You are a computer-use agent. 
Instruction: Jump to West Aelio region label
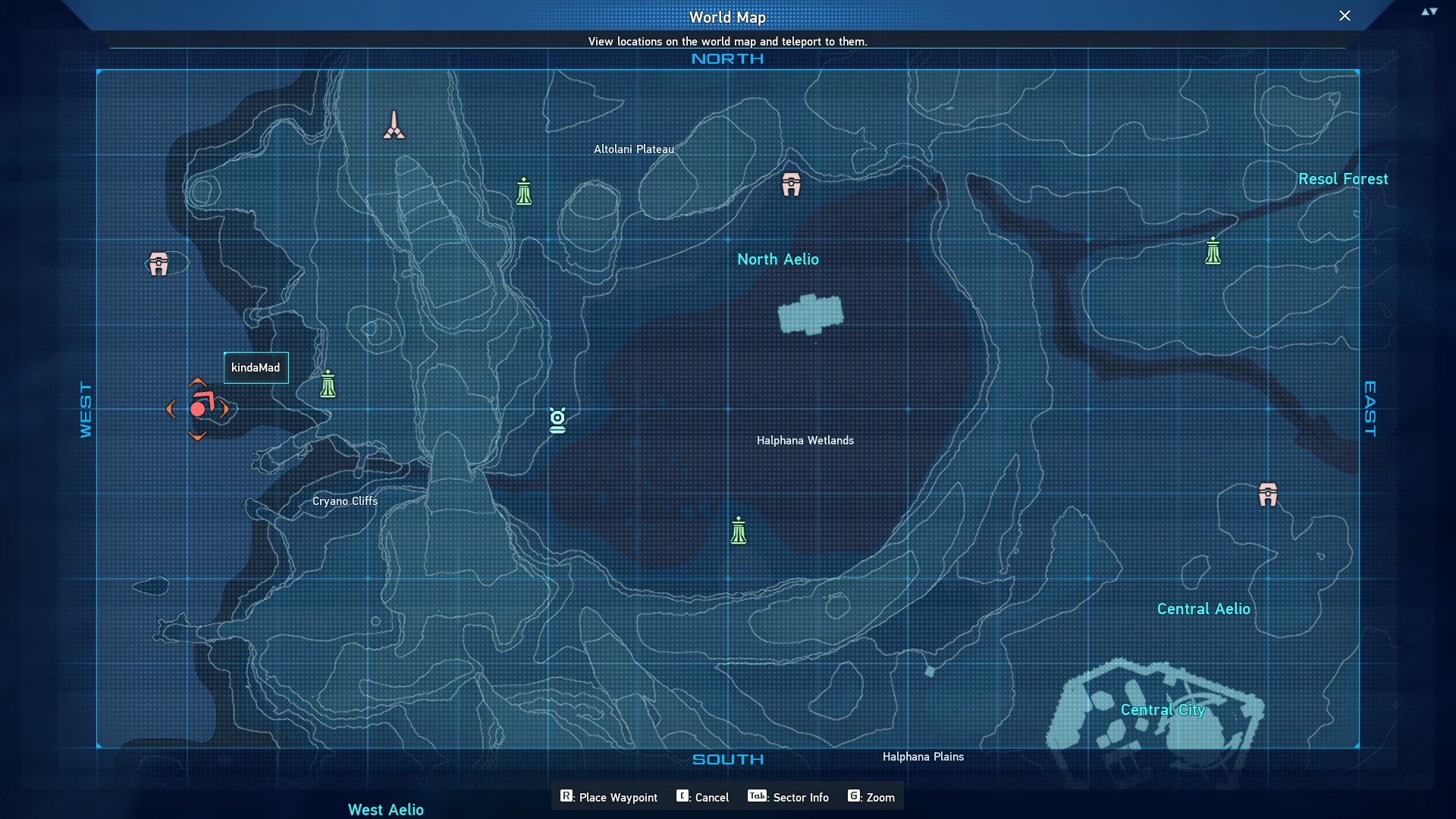click(x=385, y=809)
